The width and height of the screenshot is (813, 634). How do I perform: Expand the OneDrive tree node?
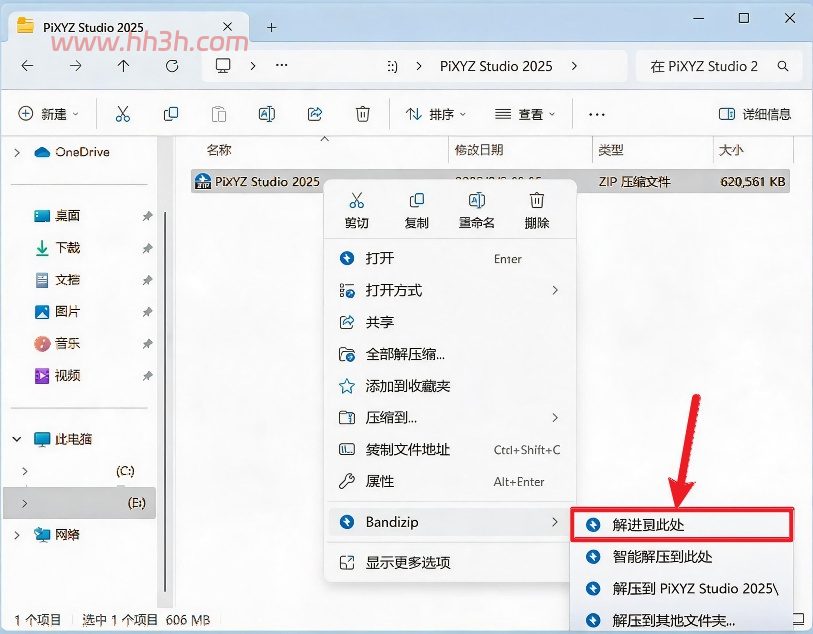coord(17,152)
